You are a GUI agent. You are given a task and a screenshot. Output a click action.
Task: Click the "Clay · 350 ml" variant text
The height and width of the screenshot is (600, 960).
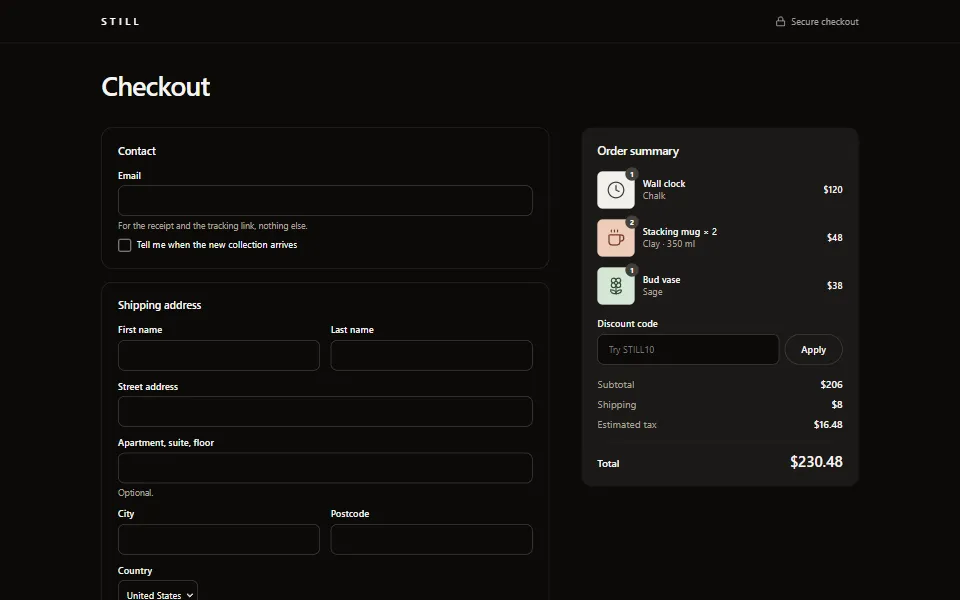[x=669, y=244]
